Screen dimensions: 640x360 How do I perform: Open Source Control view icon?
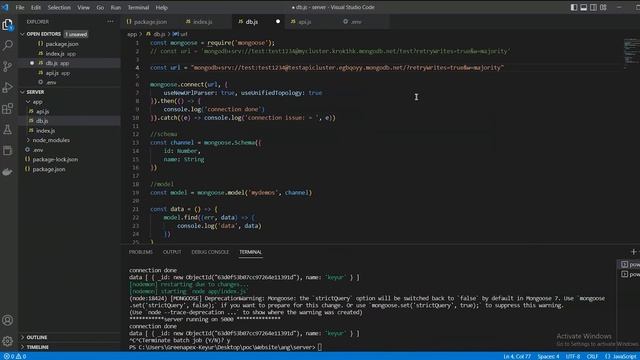[8, 67]
